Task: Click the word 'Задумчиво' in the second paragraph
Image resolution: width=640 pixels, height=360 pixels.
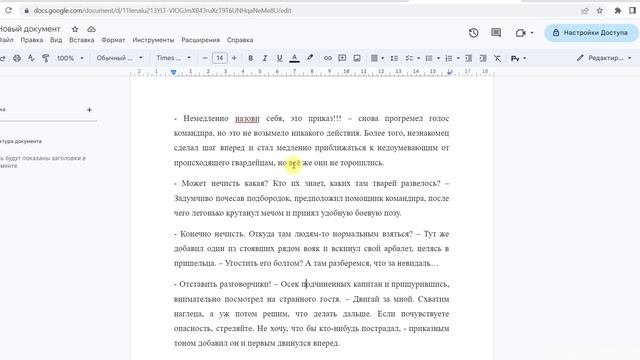Action: coord(193,198)
